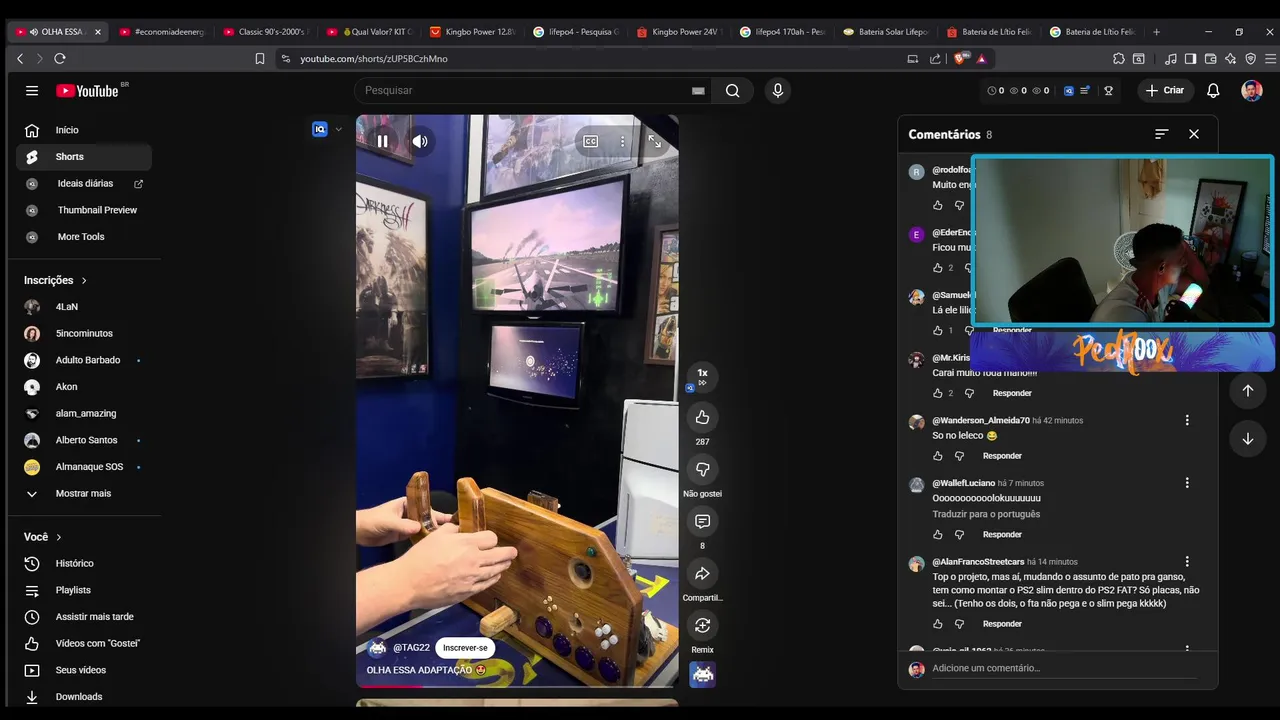Open the vidIQ dropdown arrow beside the video
1280x720 pixels.
click(338, 129)
